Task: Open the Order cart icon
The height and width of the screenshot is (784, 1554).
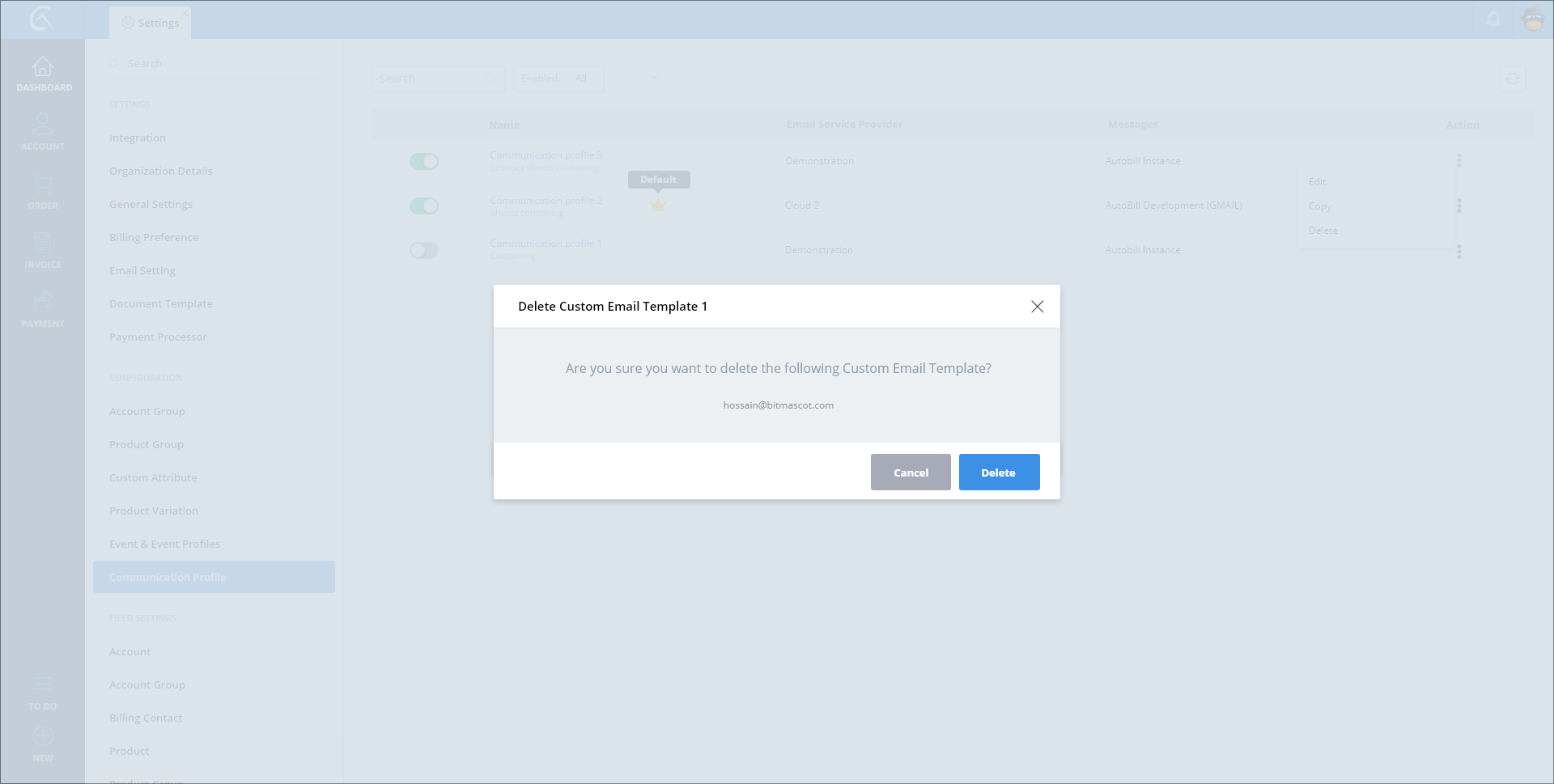Action: click(43, 184)
